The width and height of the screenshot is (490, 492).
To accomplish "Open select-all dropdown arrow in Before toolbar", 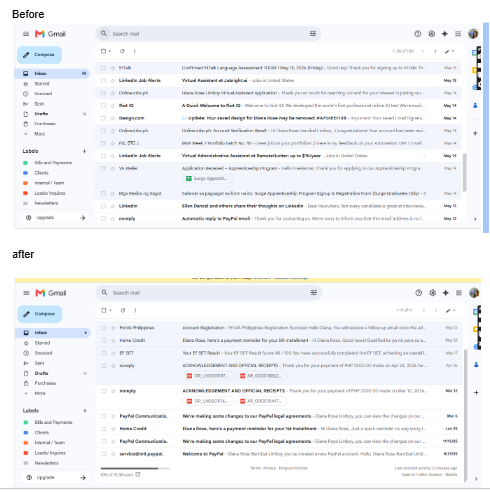I will (110, 51).
